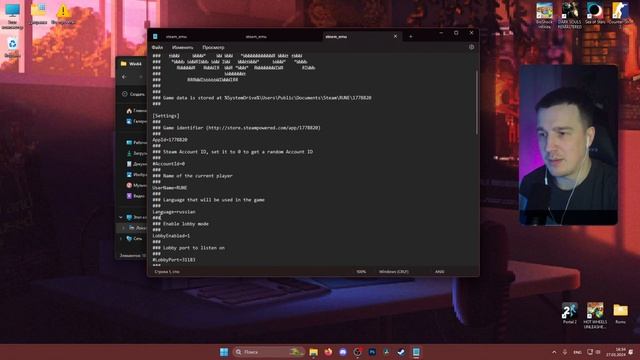The width and height of the screenshot is (640, 360).
Task: Open Документы in Explorer sidebar
Action: [x=136, y=164]
